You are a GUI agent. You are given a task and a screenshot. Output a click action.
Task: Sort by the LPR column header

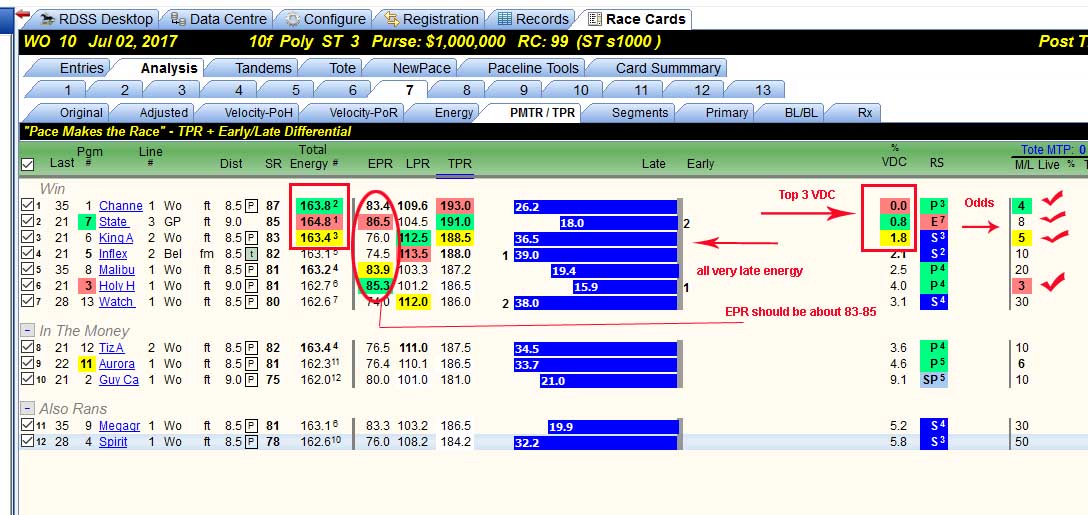click(417, 164)
